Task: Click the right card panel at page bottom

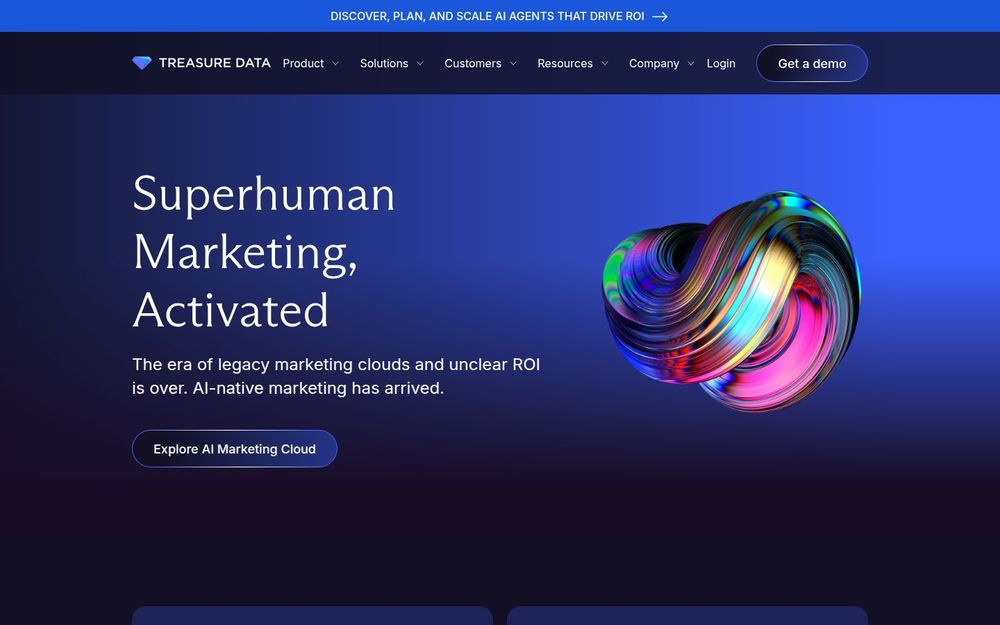Action: tap(688, 615)
